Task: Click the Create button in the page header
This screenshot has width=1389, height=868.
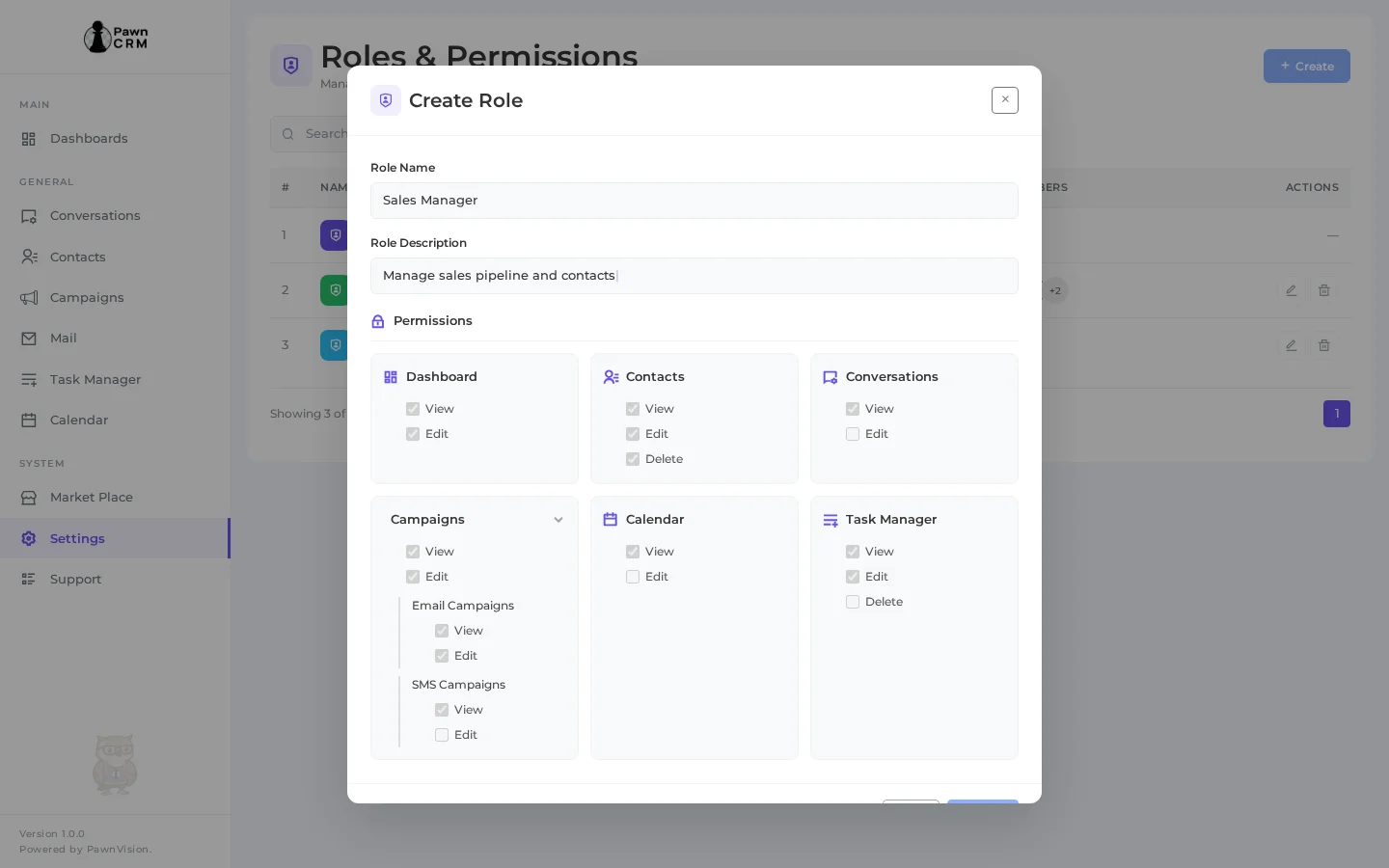Action: (1307, 66)
